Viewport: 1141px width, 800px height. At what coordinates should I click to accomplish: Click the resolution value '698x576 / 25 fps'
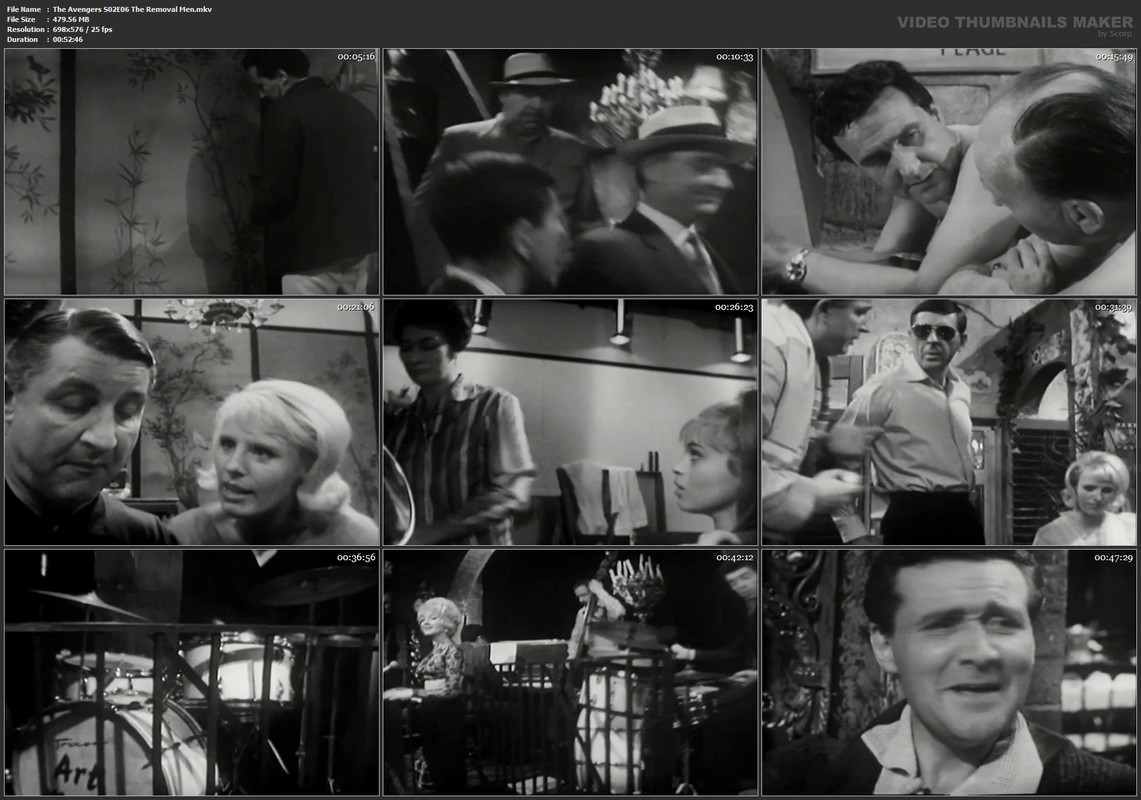(x=82, y=30)
